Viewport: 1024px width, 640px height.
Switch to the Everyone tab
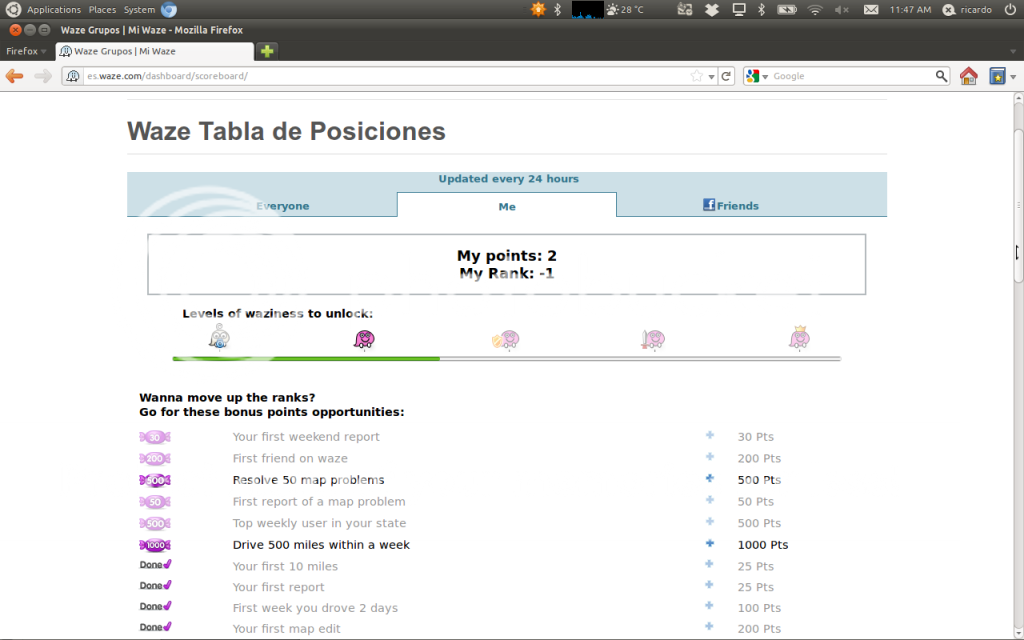tap(283, 206)
